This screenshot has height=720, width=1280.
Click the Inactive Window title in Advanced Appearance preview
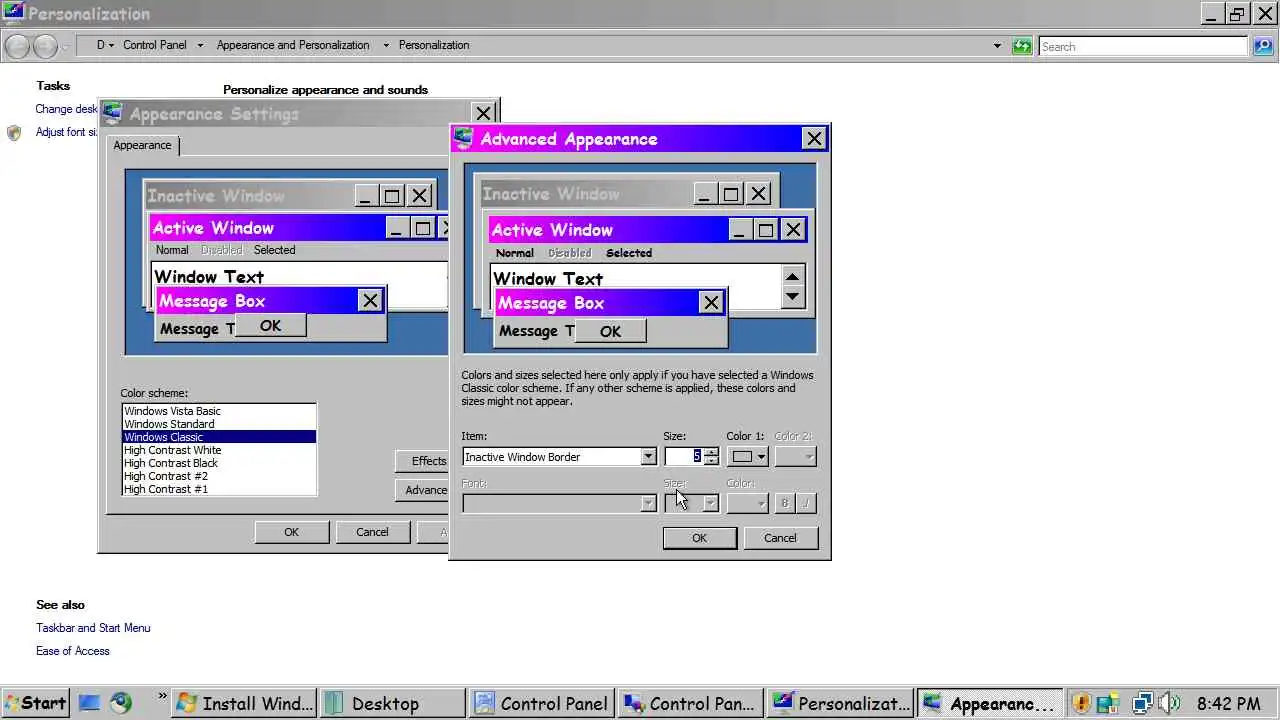(x=551, y=194)
